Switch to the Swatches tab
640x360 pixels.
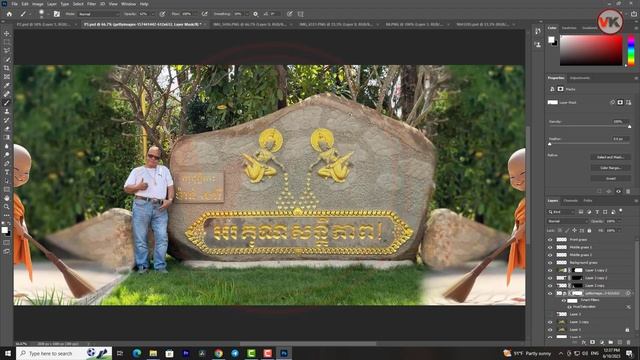(569, 28)
